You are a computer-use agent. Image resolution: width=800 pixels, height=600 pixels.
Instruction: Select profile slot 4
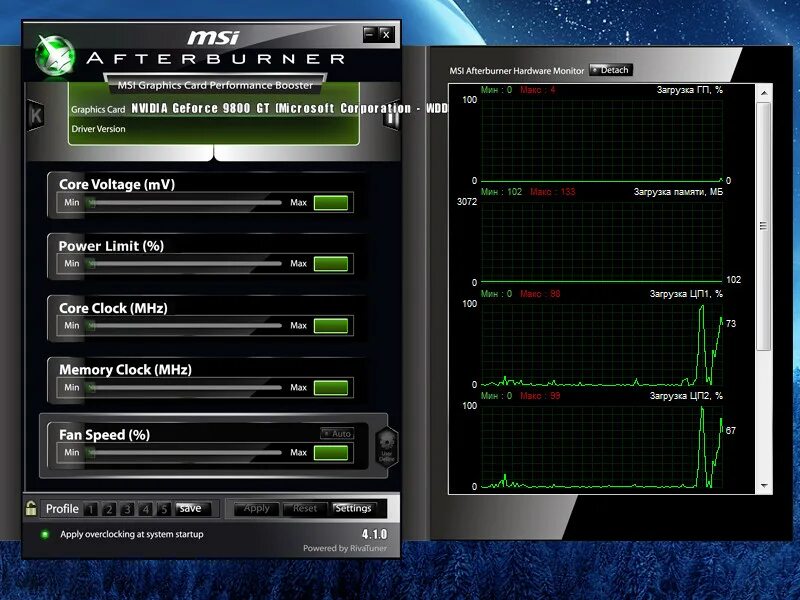pos(146,509)
